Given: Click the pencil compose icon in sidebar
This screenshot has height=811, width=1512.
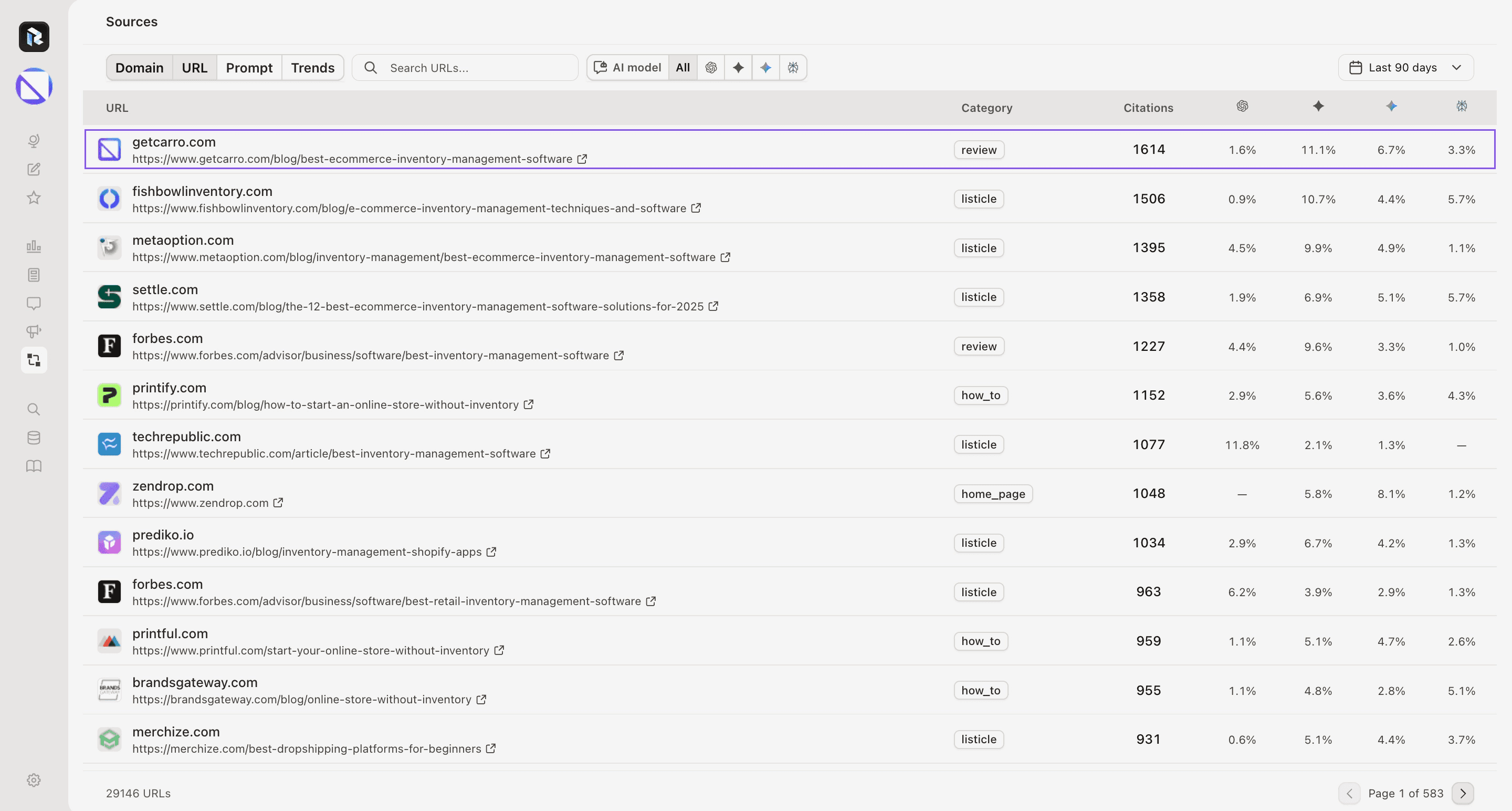Looking at the screenshot, I should click(34, 169).
